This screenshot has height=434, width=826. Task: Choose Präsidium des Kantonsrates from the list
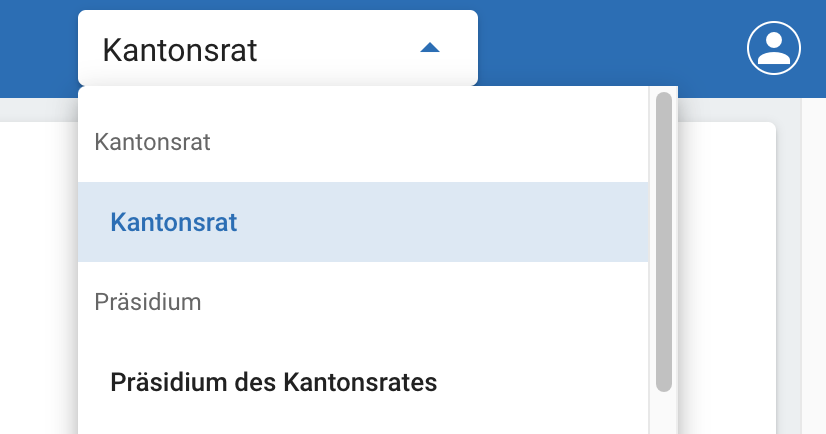point(273,382)
